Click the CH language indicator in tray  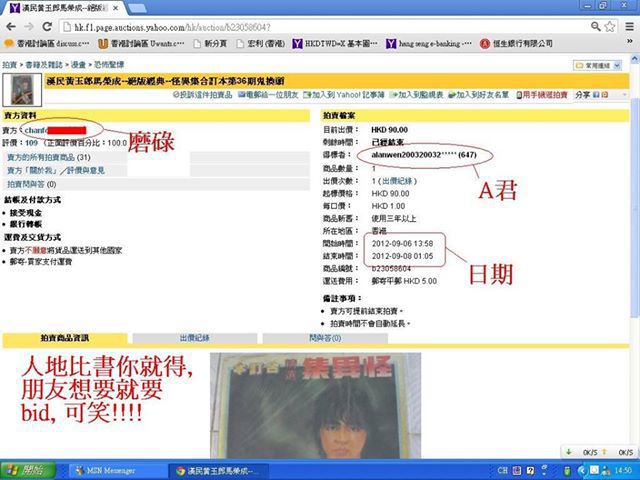pyautogui.click(x=502, y=471)
